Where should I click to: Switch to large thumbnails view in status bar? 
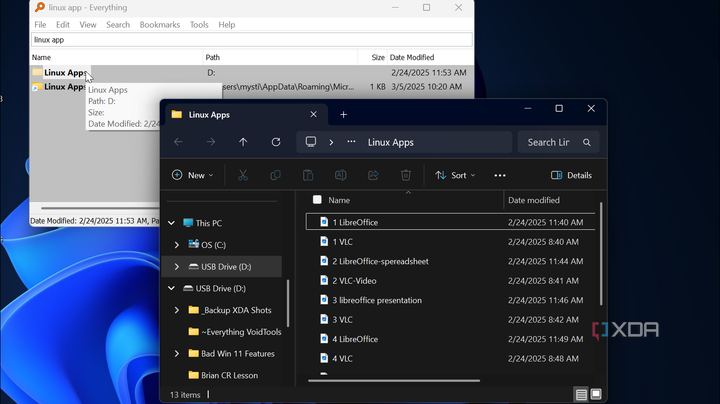pyautogui.click(x=596, y=394)
